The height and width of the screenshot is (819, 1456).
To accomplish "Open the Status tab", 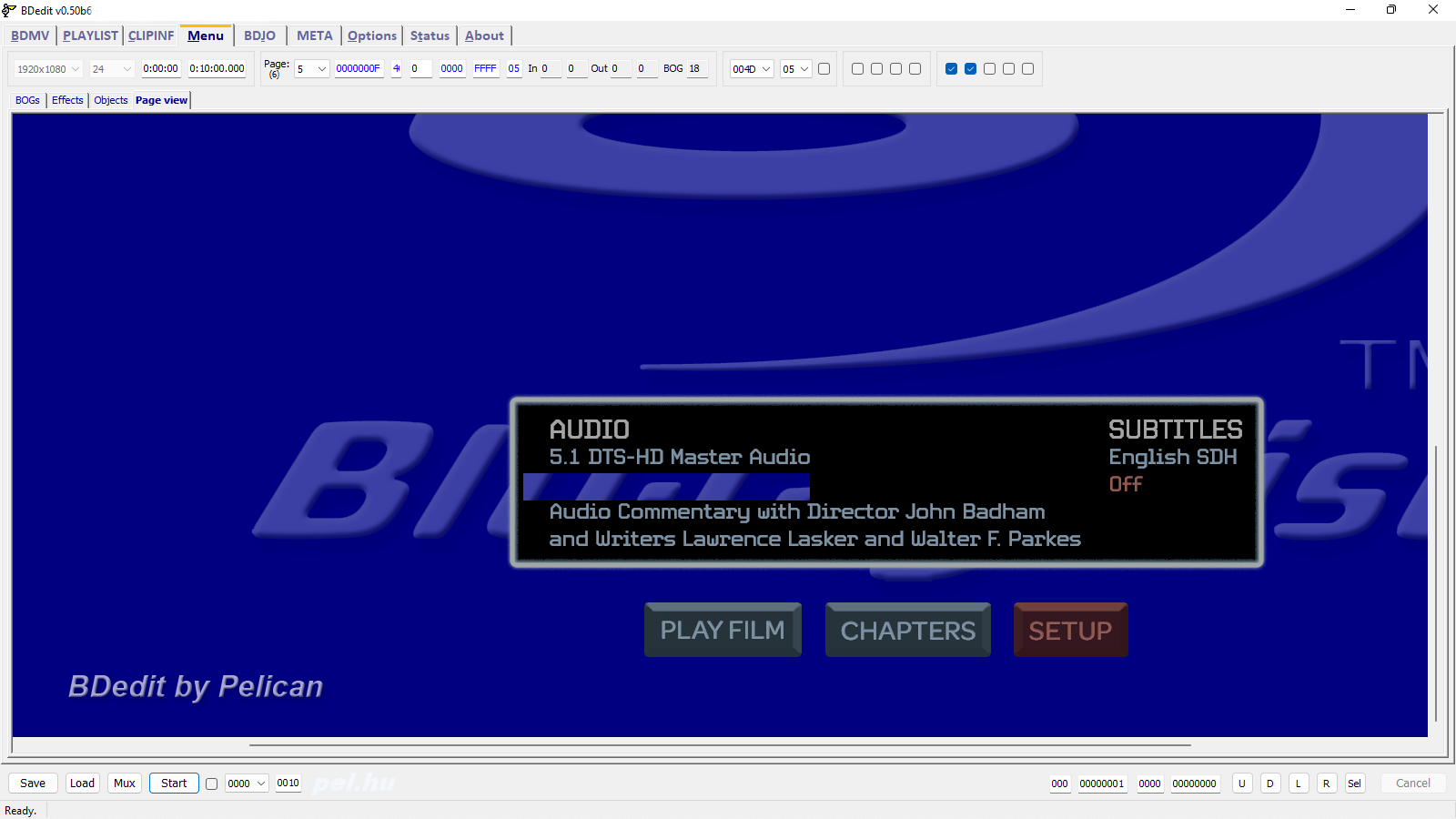I will point(430,35).
